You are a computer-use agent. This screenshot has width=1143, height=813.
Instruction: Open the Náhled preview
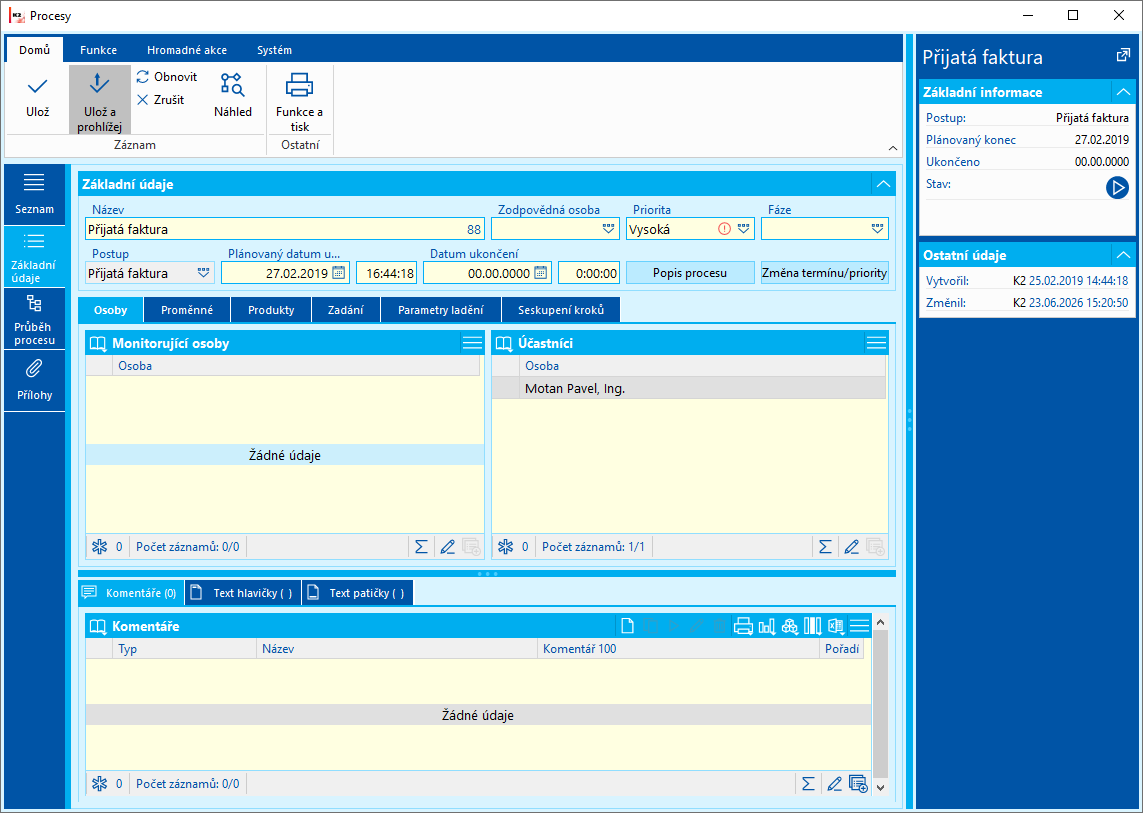click(233, 95)
